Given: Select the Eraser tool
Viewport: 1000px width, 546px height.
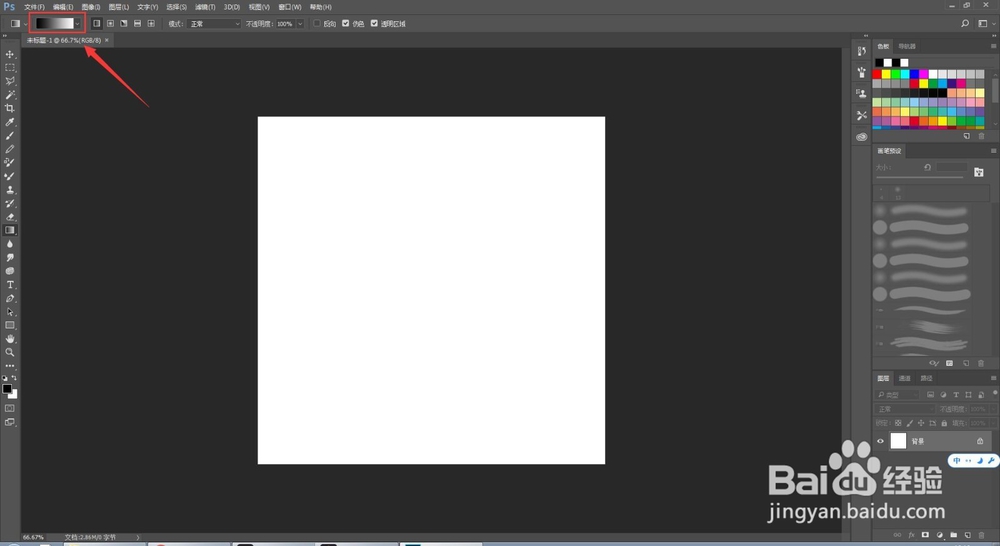Looking at the screenshot, I should (10, 217).
